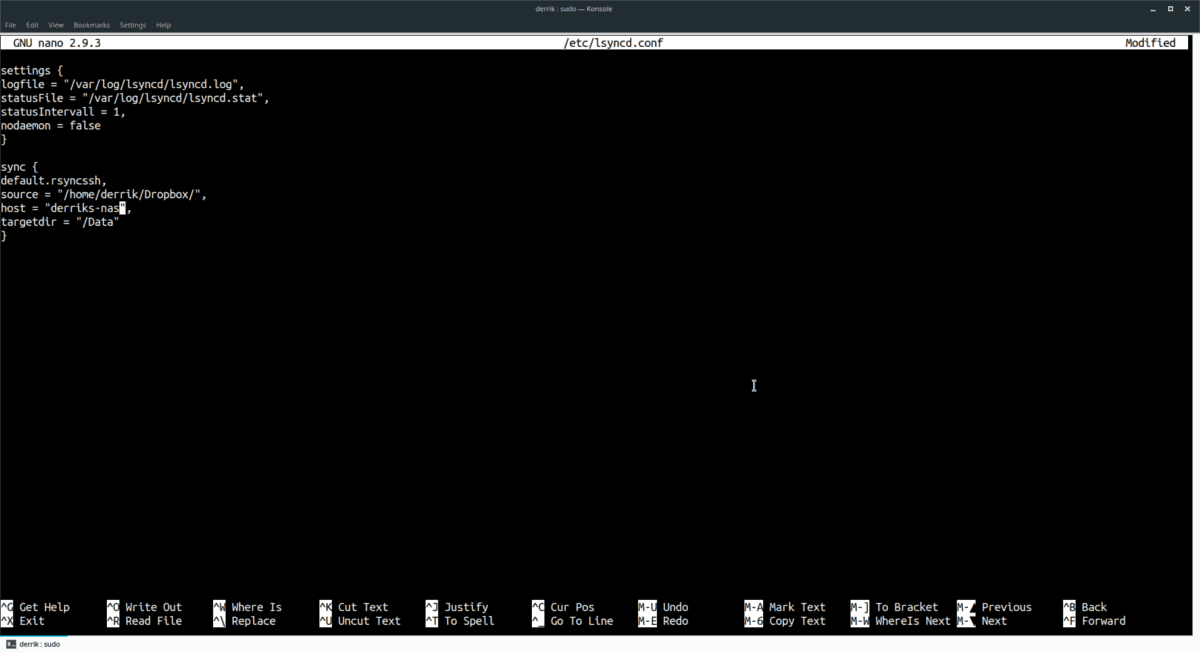Select the 'derrik : sudo' terminal tab

point(33,644)
